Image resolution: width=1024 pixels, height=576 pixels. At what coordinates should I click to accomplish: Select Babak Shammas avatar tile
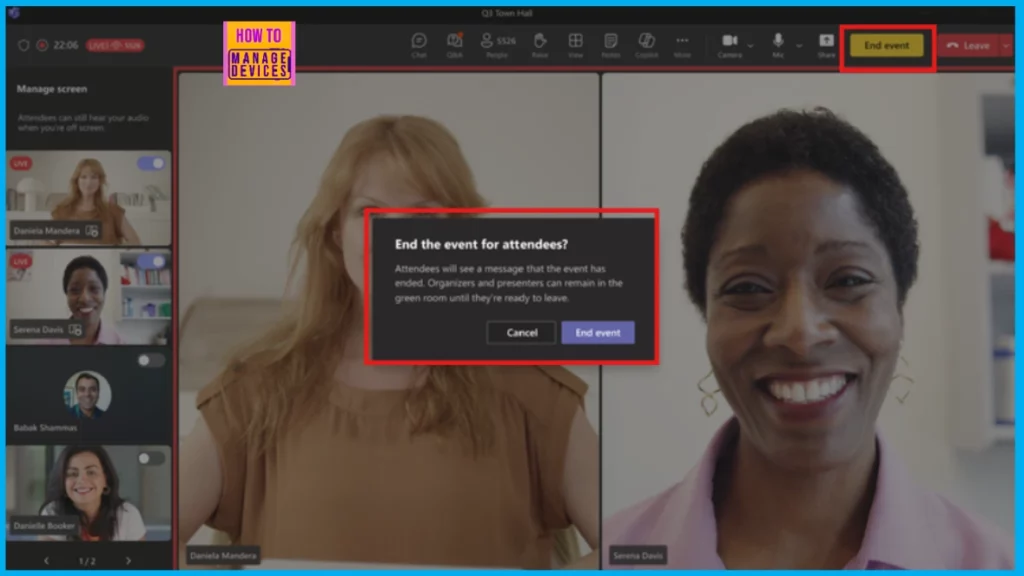(x=87, y=394)
